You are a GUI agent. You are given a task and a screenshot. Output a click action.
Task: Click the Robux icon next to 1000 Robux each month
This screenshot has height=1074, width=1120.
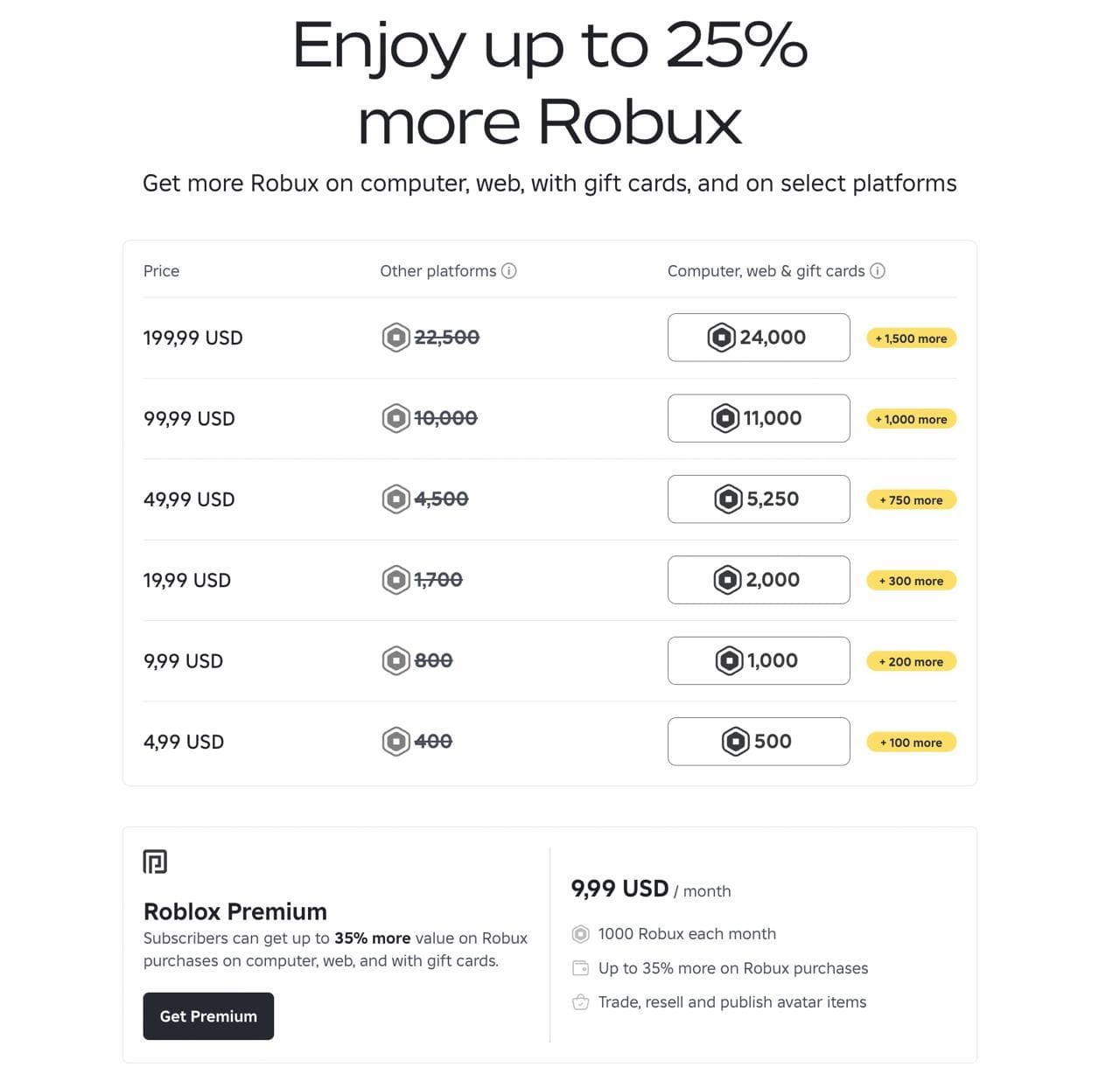[x=580, y=934]
